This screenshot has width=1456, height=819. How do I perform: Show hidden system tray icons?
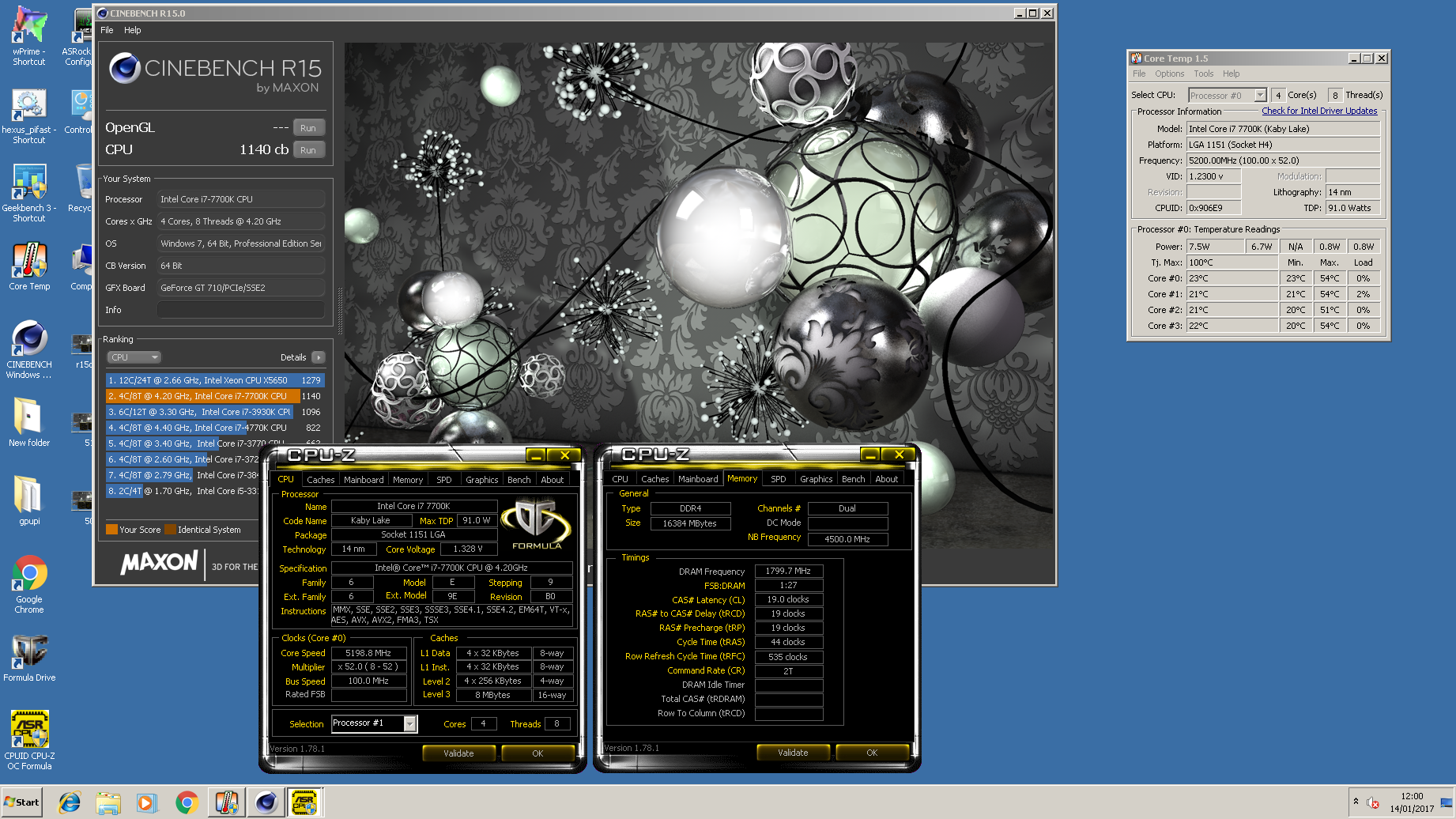[1356, 802]
